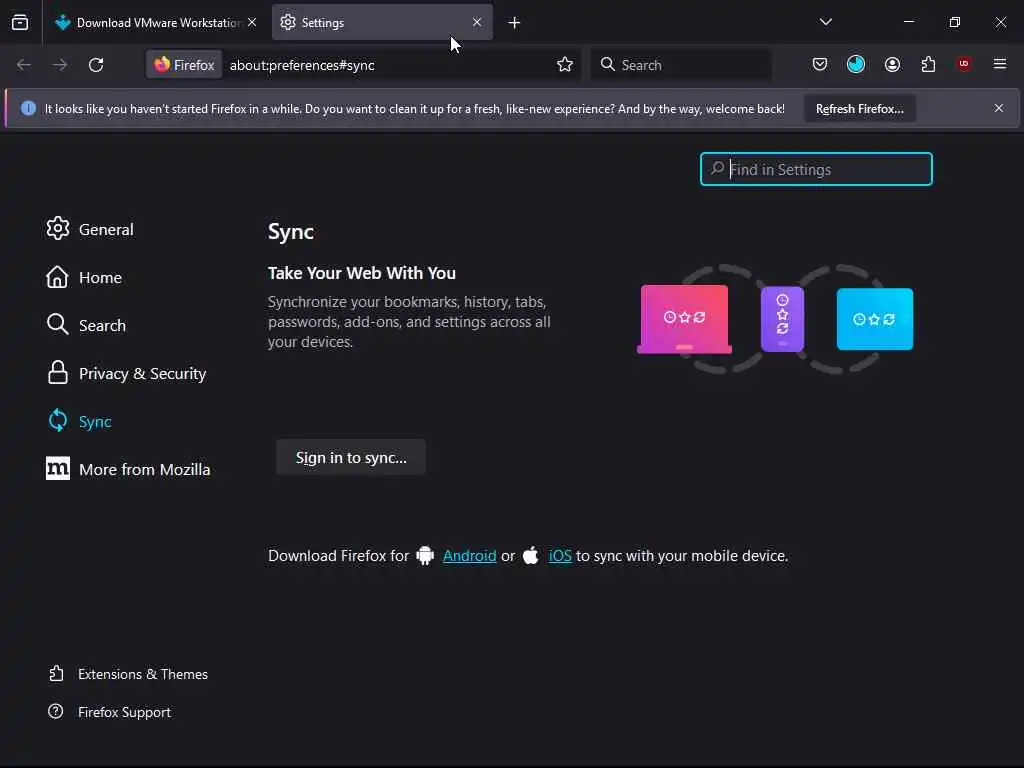Bookmark this page with star icon
This screenshot has width=1024, height=768.
565,65
